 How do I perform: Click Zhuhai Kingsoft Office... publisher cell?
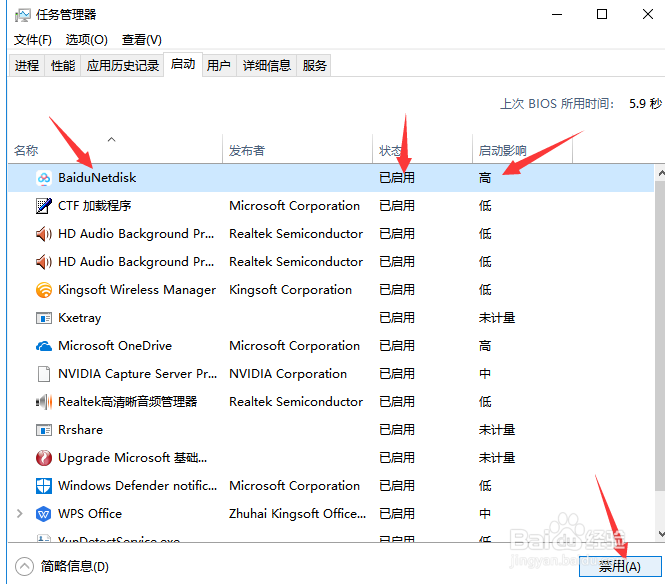(297, 514)
